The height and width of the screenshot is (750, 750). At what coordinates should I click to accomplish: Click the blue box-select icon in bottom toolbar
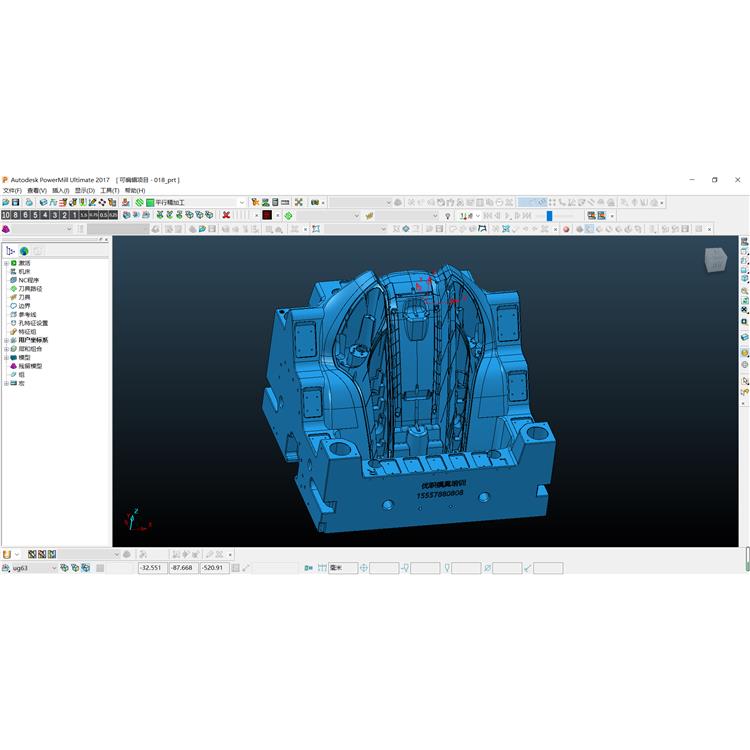tap(316, 229)
